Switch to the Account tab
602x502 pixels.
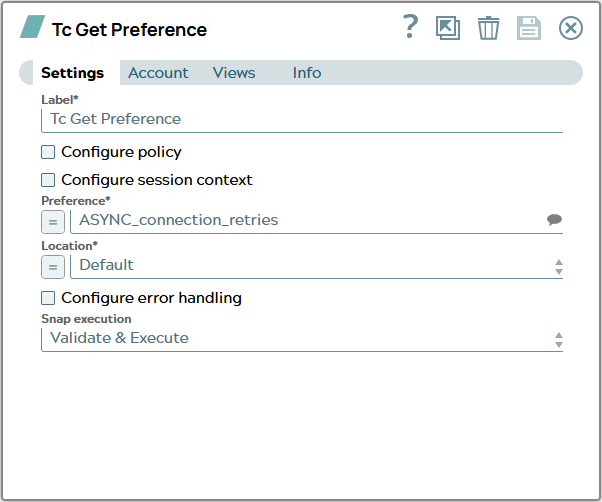pos(158,73)
